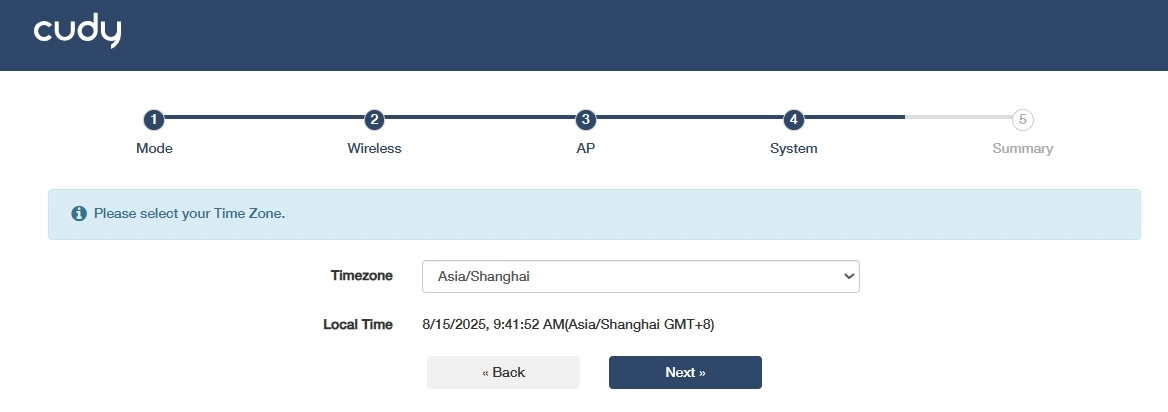Screen dimensions: 1168x412
Task: Select the System step label
Action: click(793, 148)
